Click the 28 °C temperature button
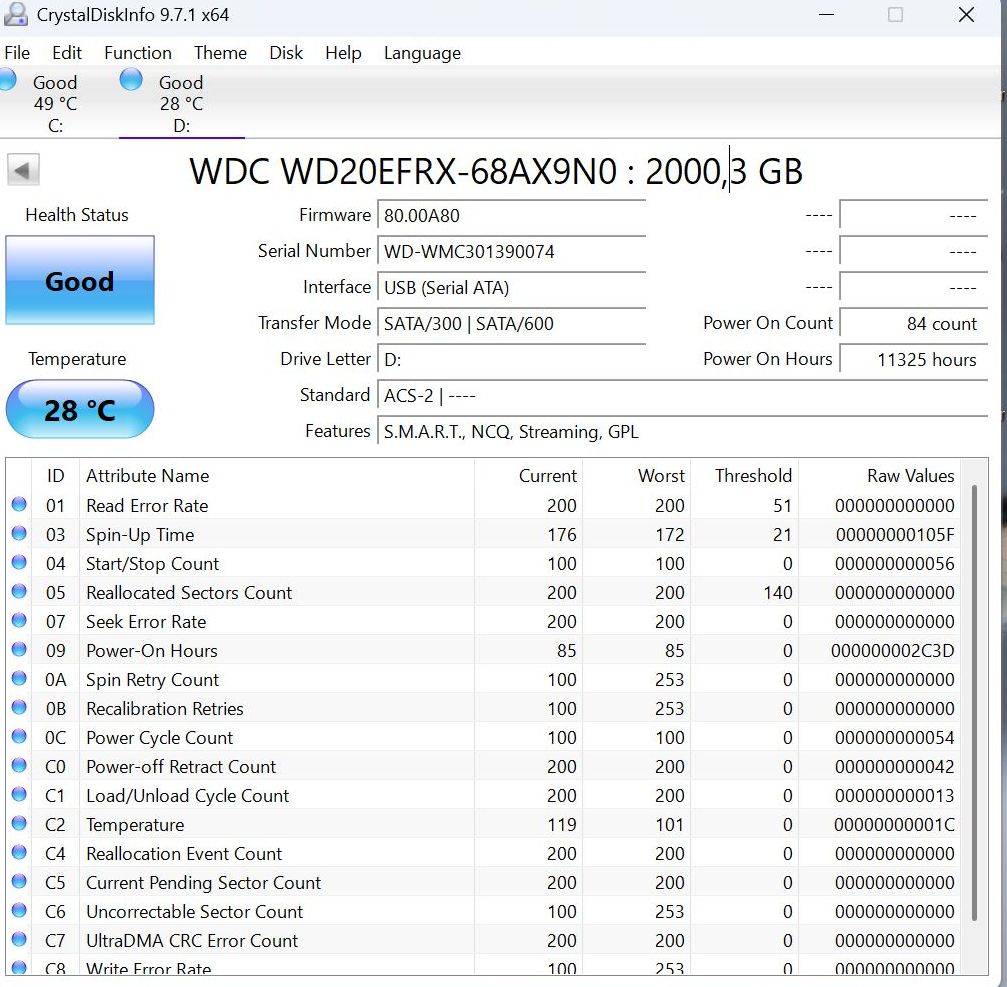 pos(80,410)
